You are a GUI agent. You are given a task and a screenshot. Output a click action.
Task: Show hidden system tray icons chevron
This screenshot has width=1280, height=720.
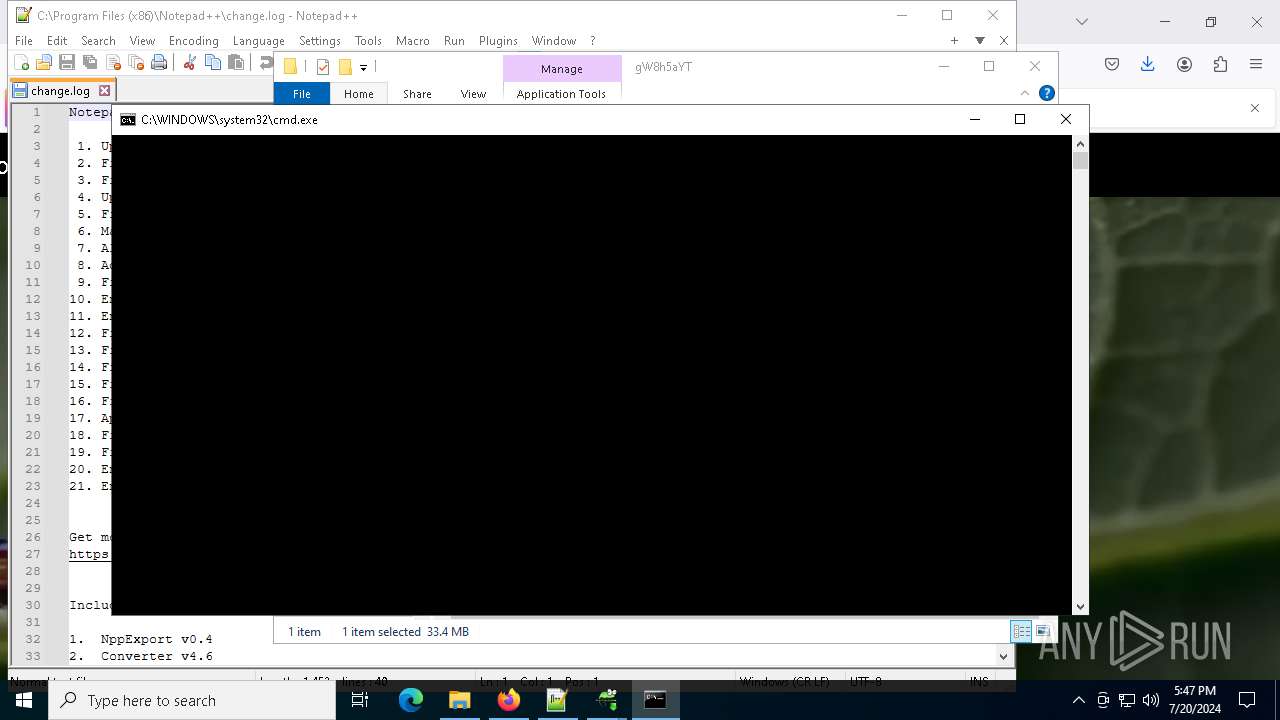[1078, 700]
